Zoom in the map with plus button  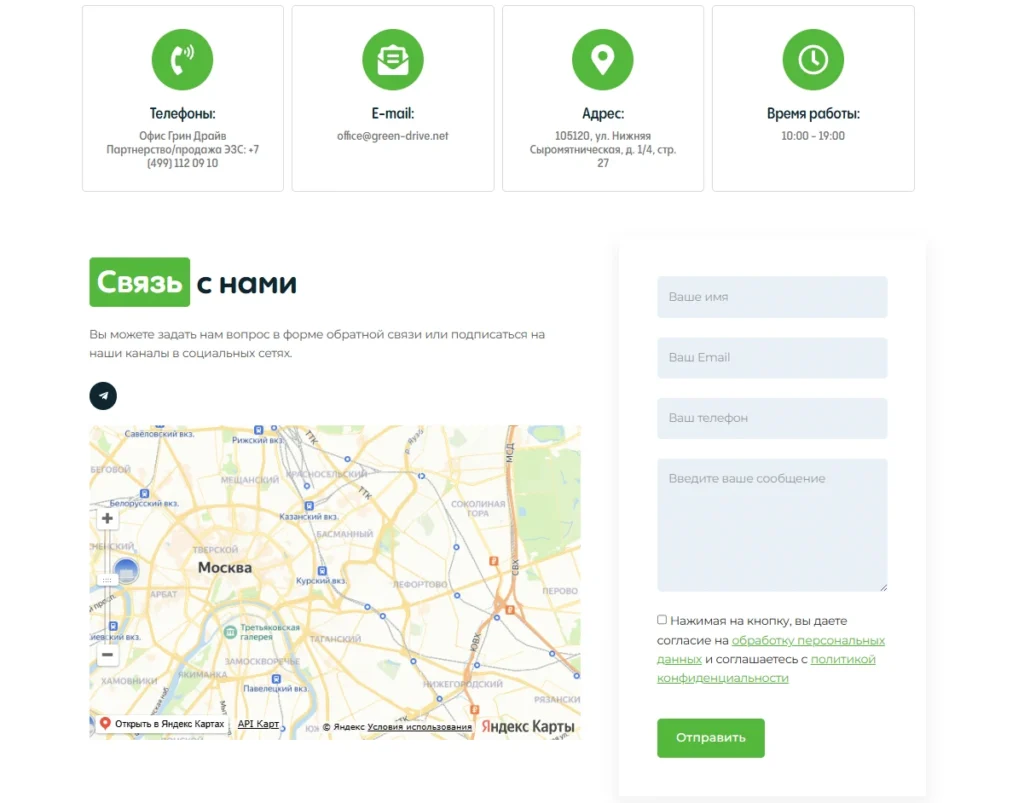107,518
